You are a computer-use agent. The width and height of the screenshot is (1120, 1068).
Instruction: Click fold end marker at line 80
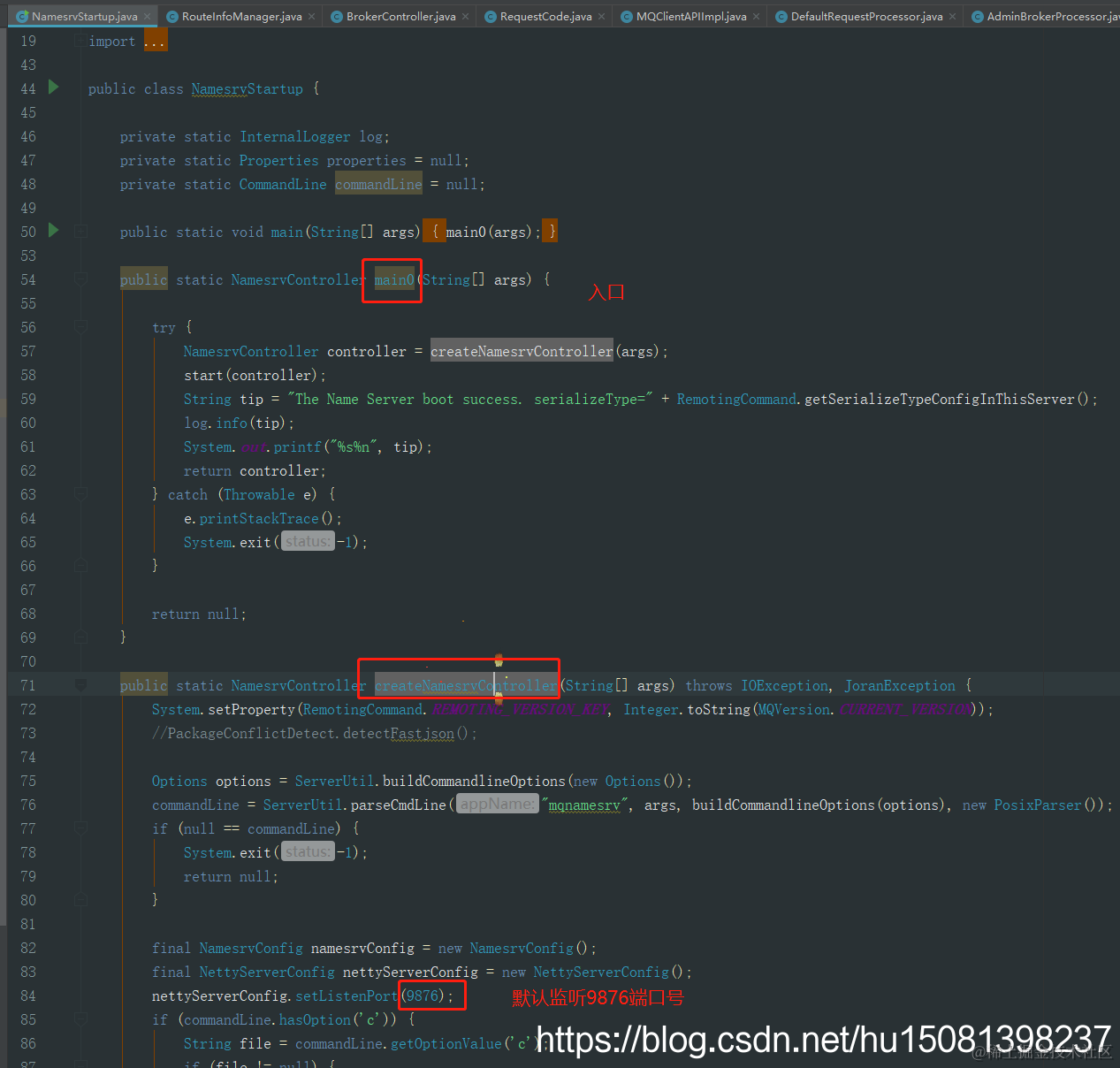(x=80, y=900)
